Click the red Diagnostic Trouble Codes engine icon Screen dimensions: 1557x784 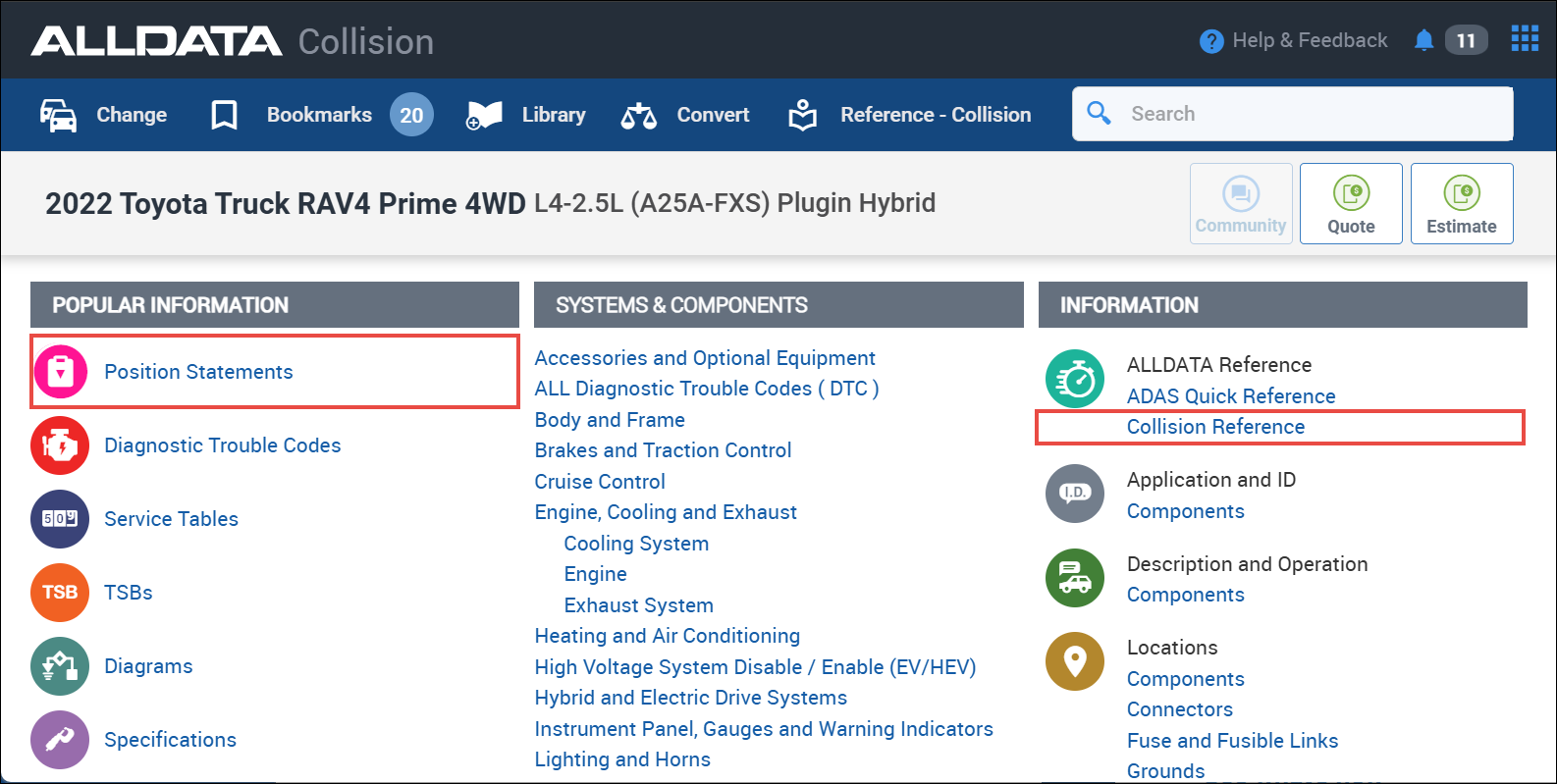pyautogui.click(x=60, y=445)
